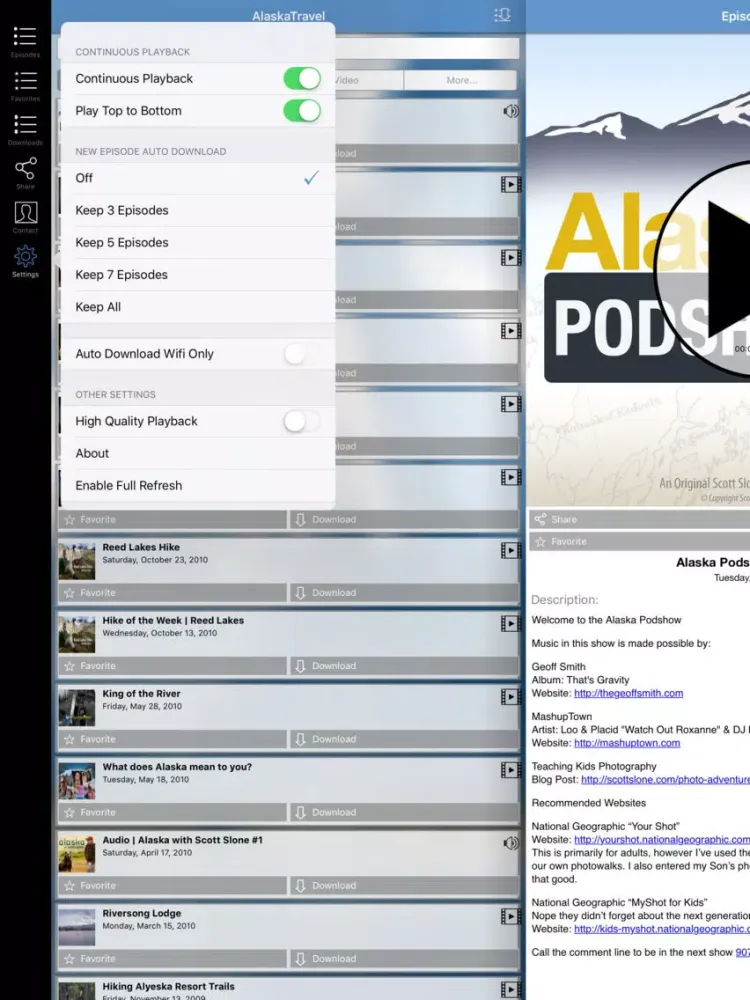Download the King of the River episode

(404, 739)
